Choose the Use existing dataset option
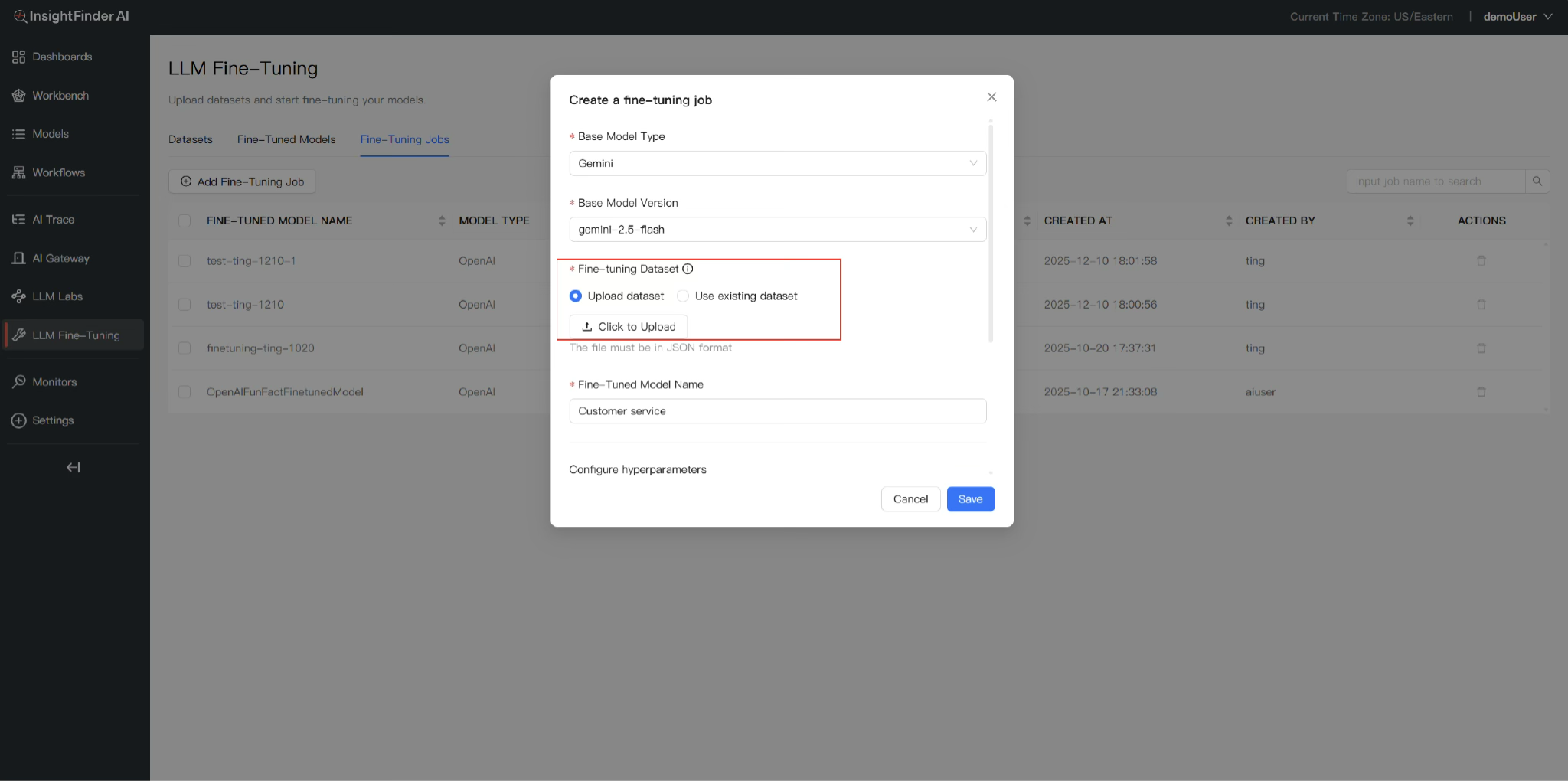 point(683,296)
